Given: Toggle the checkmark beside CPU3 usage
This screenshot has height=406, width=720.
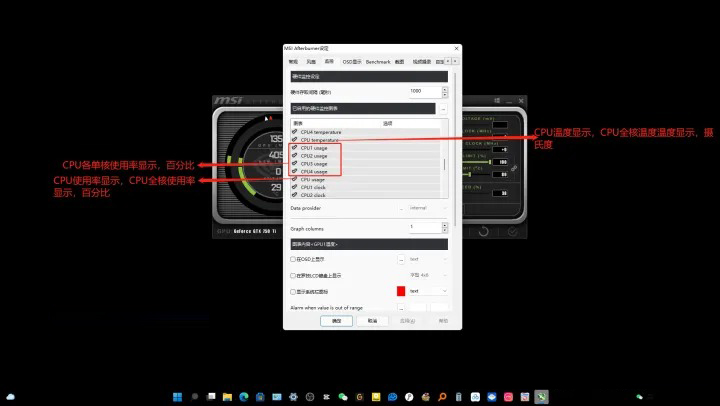Looking at the screenshot, I should [294, 164].
